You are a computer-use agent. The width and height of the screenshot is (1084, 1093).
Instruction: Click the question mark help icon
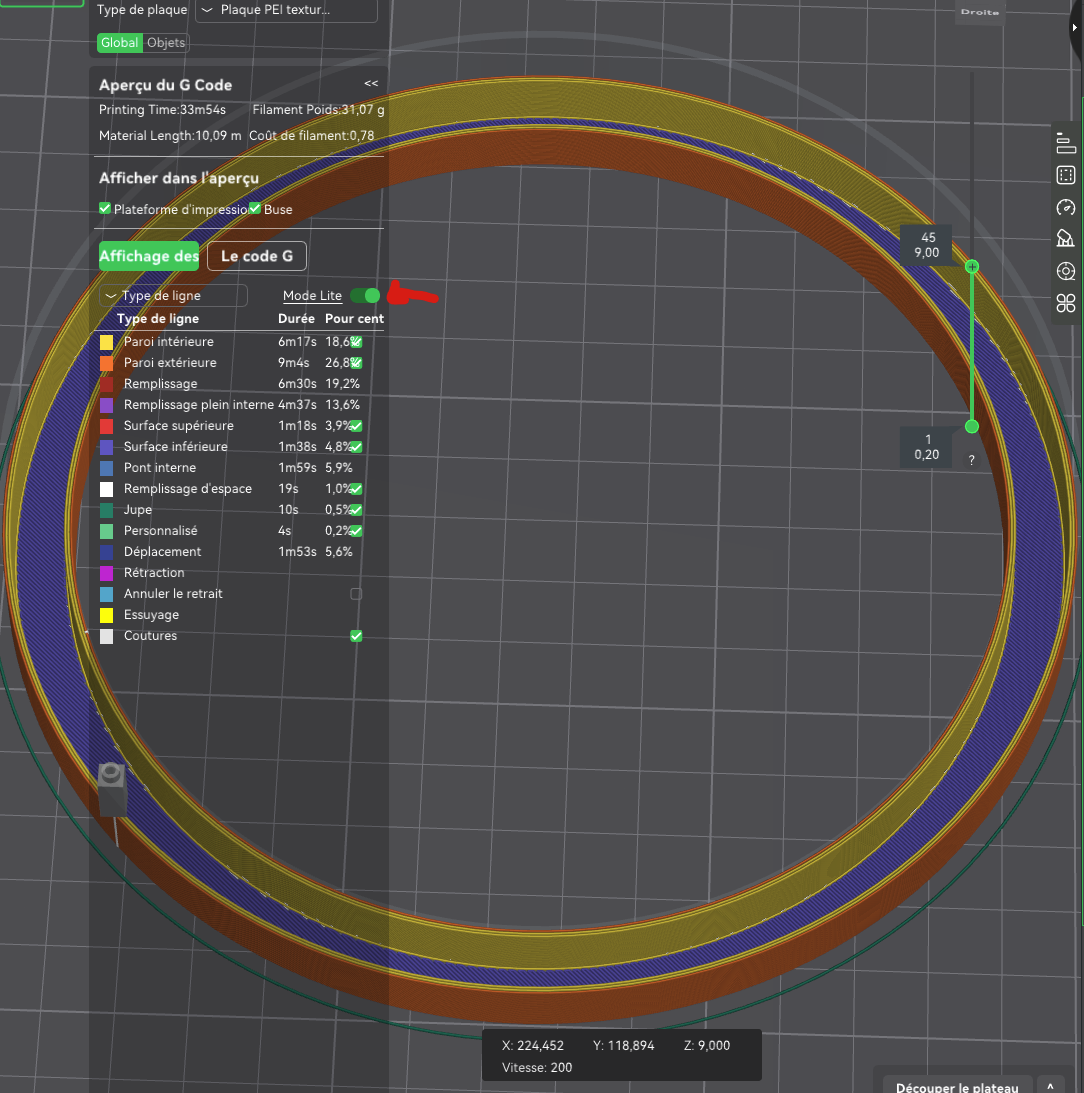pos(972,460)
